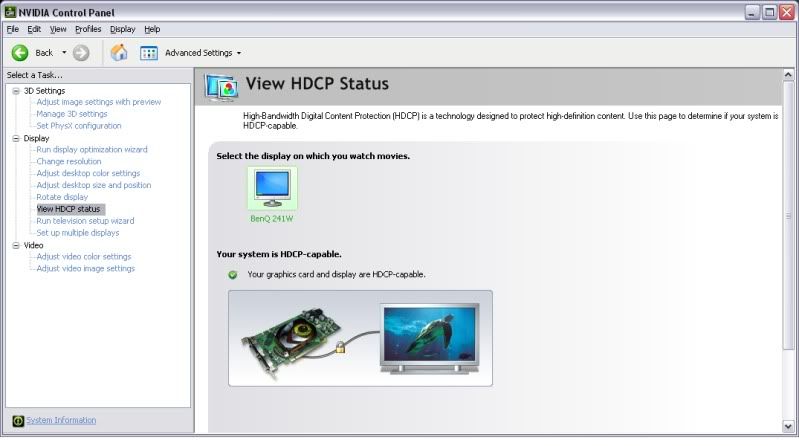This screenshot has width=799, height=446.
Task: Maximize the NVIDIA Control Panel window
Action: click(769, 12)
